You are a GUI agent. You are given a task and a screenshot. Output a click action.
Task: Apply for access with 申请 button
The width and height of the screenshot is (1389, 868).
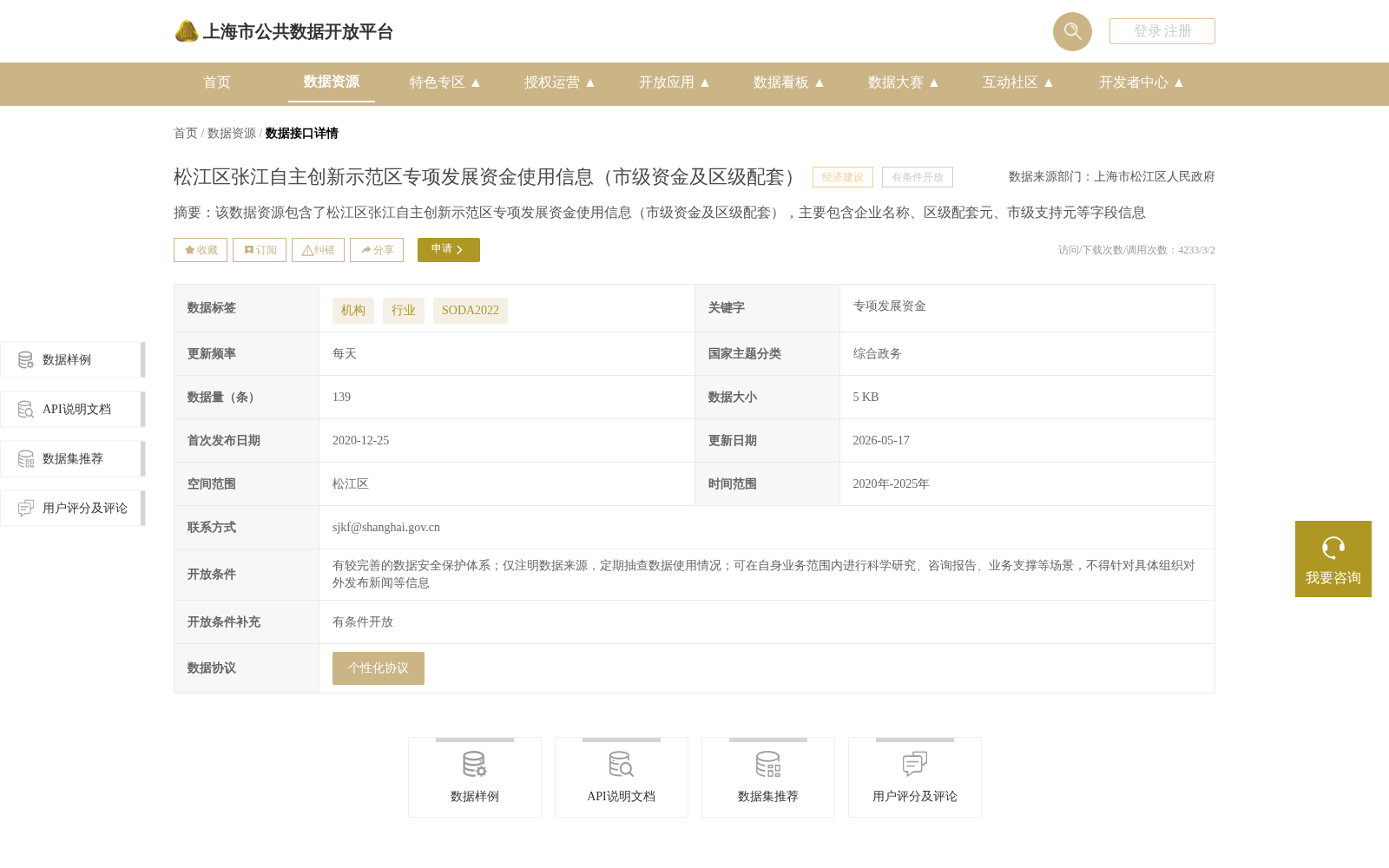(449, 250)
